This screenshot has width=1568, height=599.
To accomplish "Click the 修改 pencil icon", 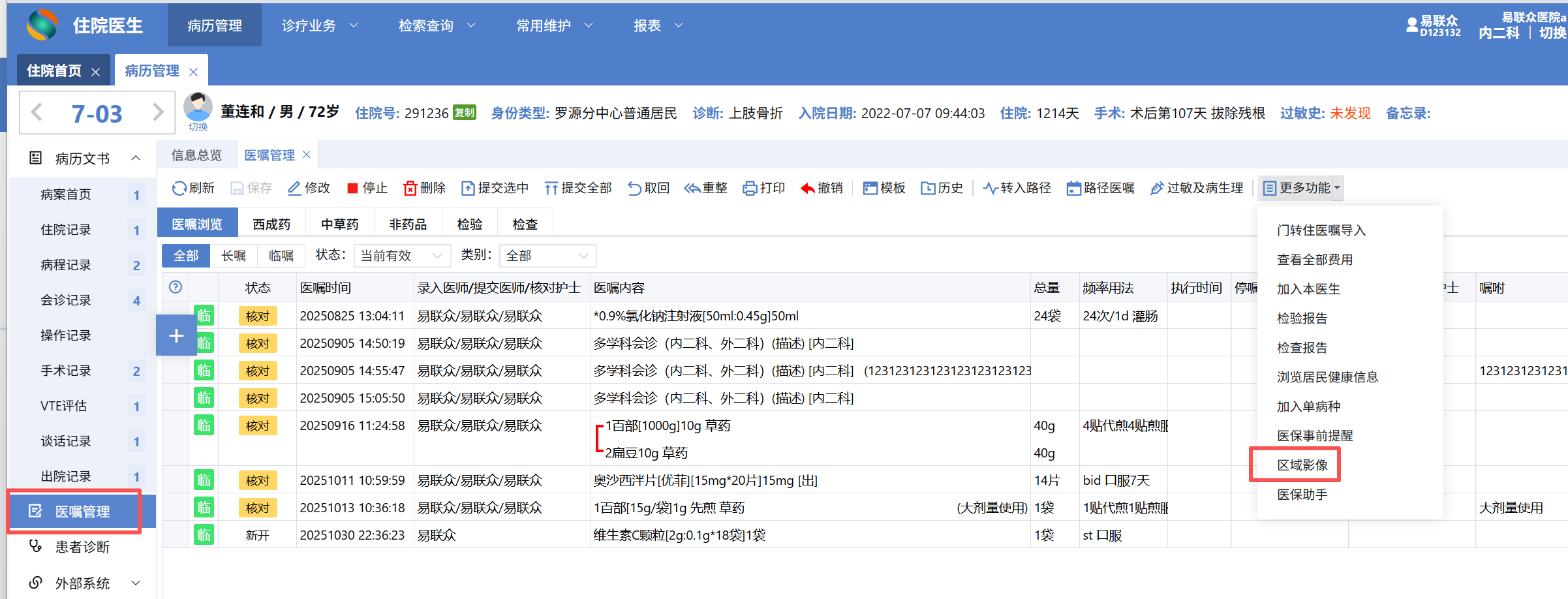I will (294, 189).
